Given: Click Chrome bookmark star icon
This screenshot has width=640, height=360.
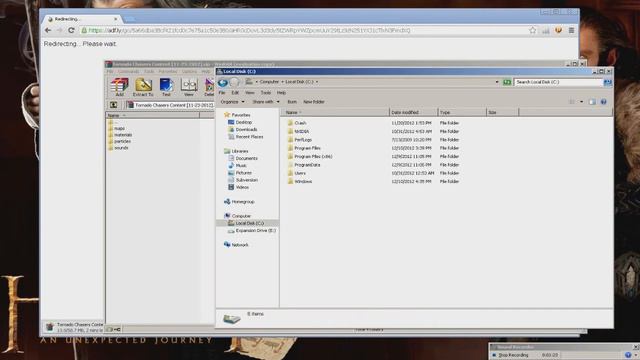Looking at the screenshot, I should (x=533, y=30).
